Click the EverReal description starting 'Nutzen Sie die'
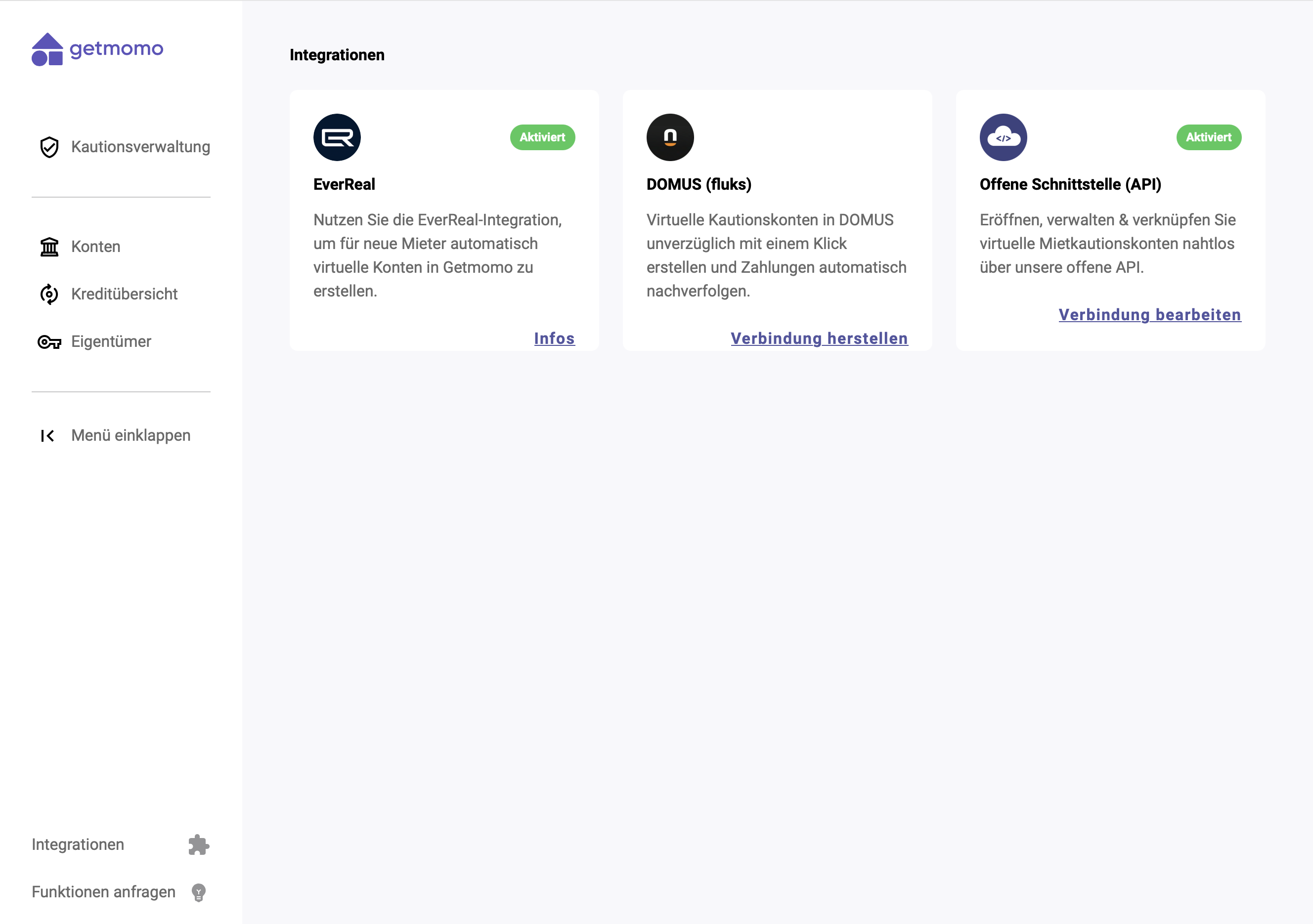The height and width of the screenshot is (924, 1313). click(438, 255)
